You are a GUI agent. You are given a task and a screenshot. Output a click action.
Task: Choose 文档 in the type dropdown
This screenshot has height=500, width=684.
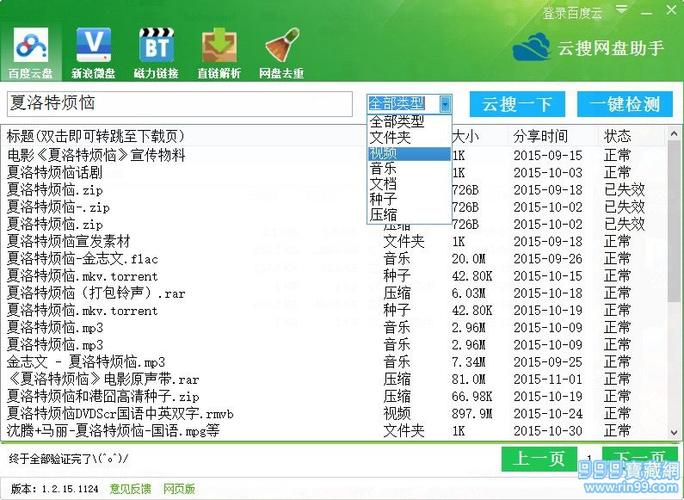tap(409, 184)
